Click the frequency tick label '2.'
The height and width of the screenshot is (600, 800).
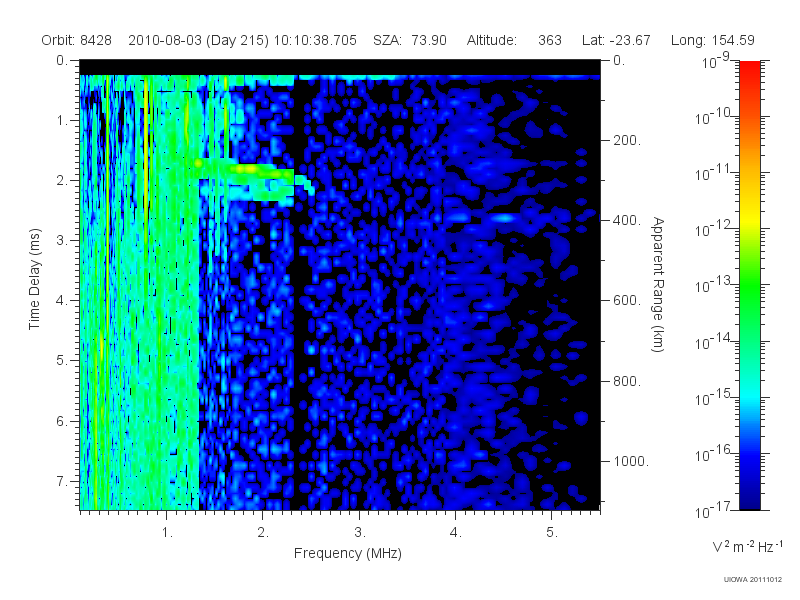point(263,533)
